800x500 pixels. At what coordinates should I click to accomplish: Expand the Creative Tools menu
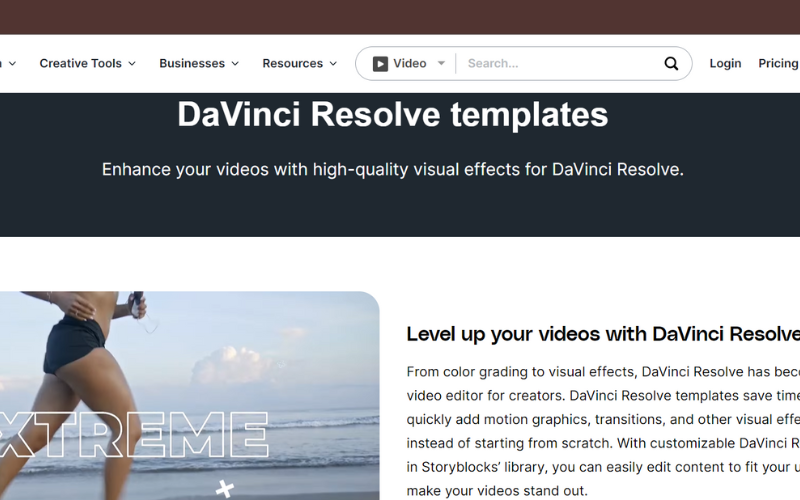(87, 64)
